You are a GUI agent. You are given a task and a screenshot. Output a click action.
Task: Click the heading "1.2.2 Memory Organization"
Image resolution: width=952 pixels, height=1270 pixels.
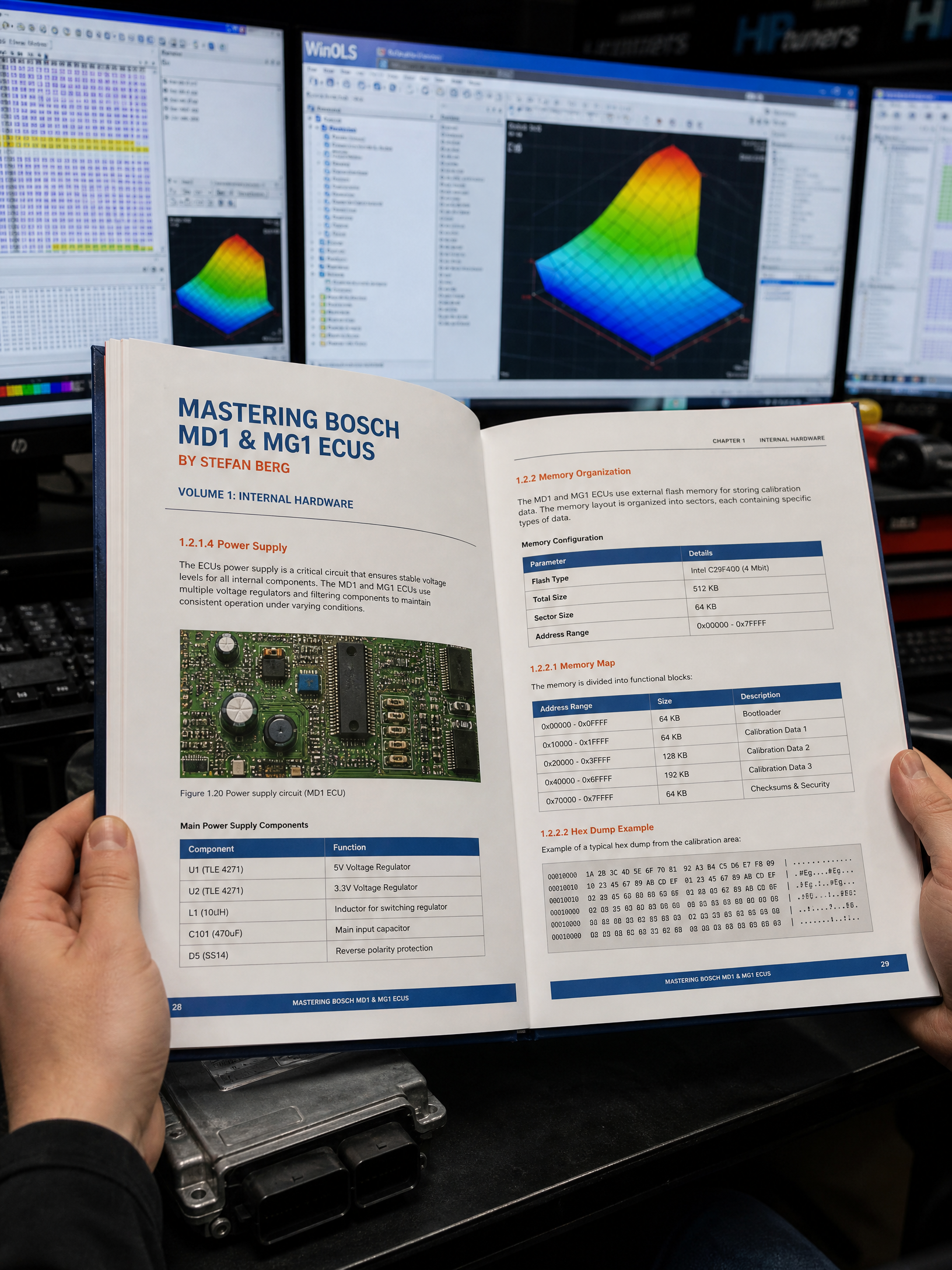pos(573,475)
